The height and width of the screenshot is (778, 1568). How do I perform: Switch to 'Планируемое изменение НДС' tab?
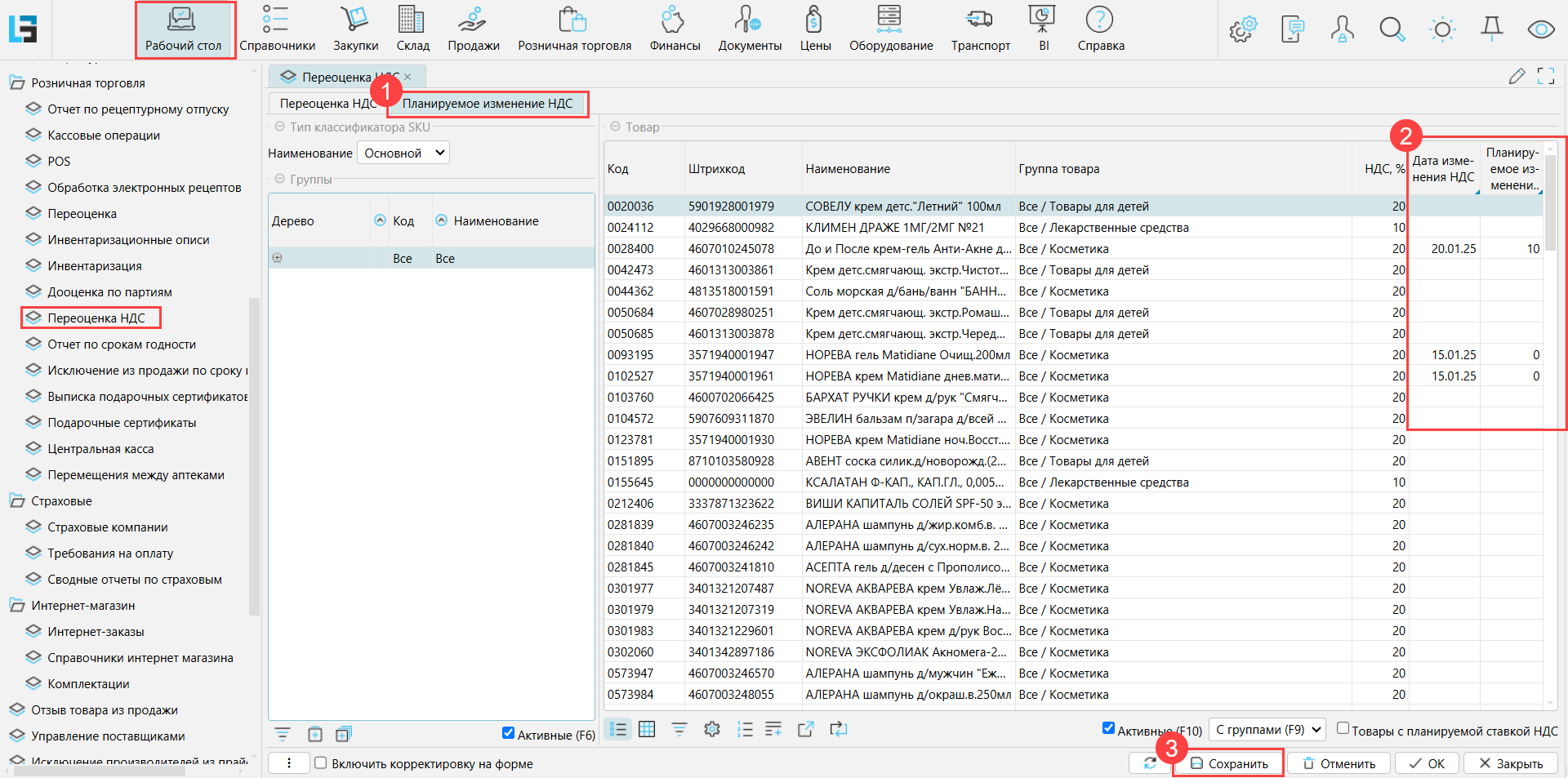point(488,104)
